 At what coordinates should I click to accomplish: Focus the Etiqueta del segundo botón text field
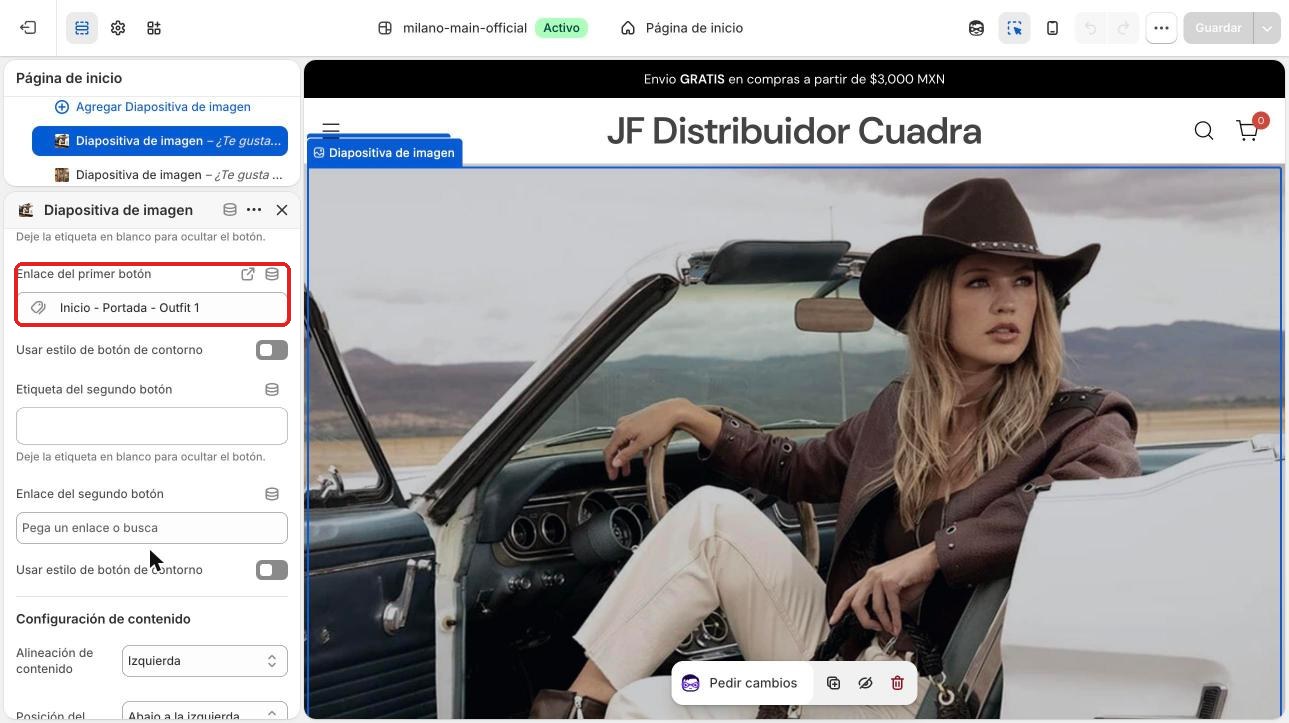[152, 426]
